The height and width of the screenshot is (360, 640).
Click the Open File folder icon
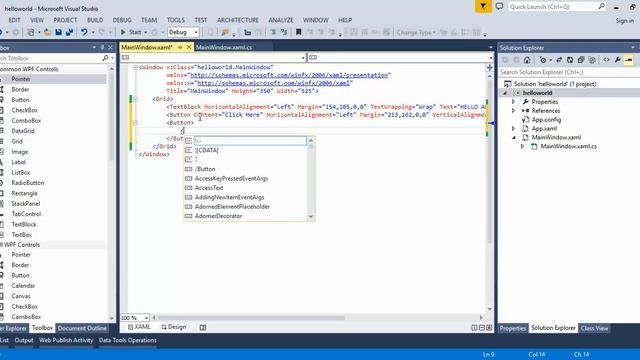[x=47, y=32]
